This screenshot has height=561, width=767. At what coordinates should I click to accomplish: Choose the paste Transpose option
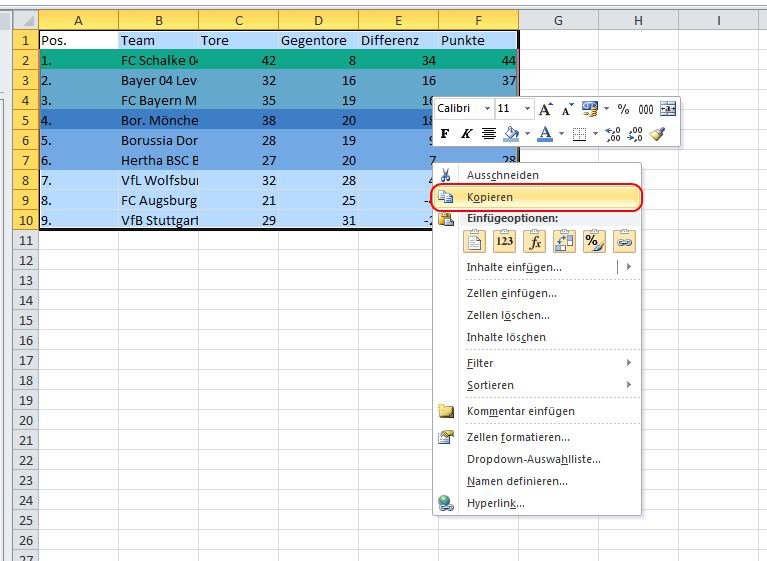point(564,241)
